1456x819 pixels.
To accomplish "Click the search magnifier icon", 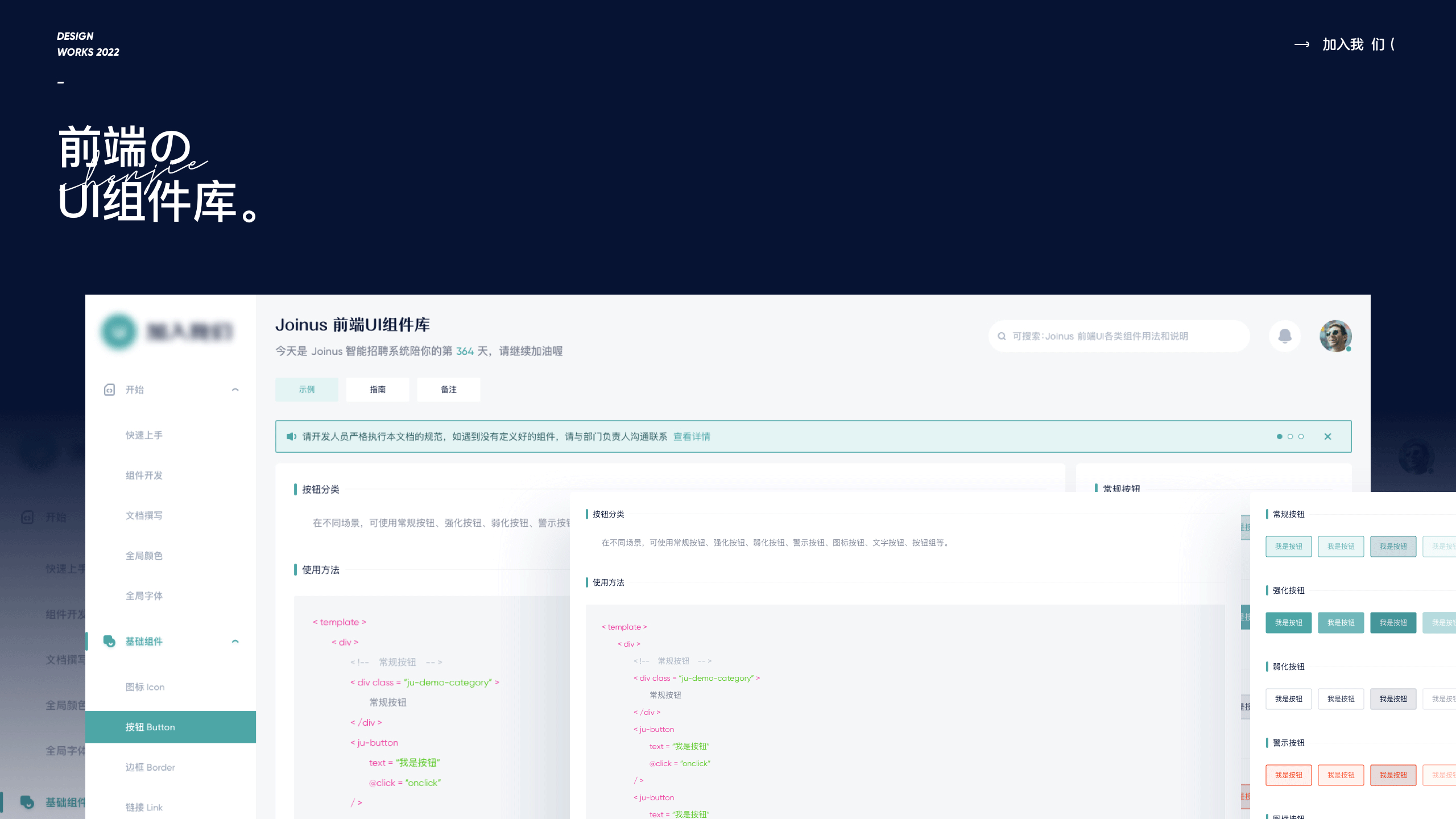I will [x=1002, y=336].
